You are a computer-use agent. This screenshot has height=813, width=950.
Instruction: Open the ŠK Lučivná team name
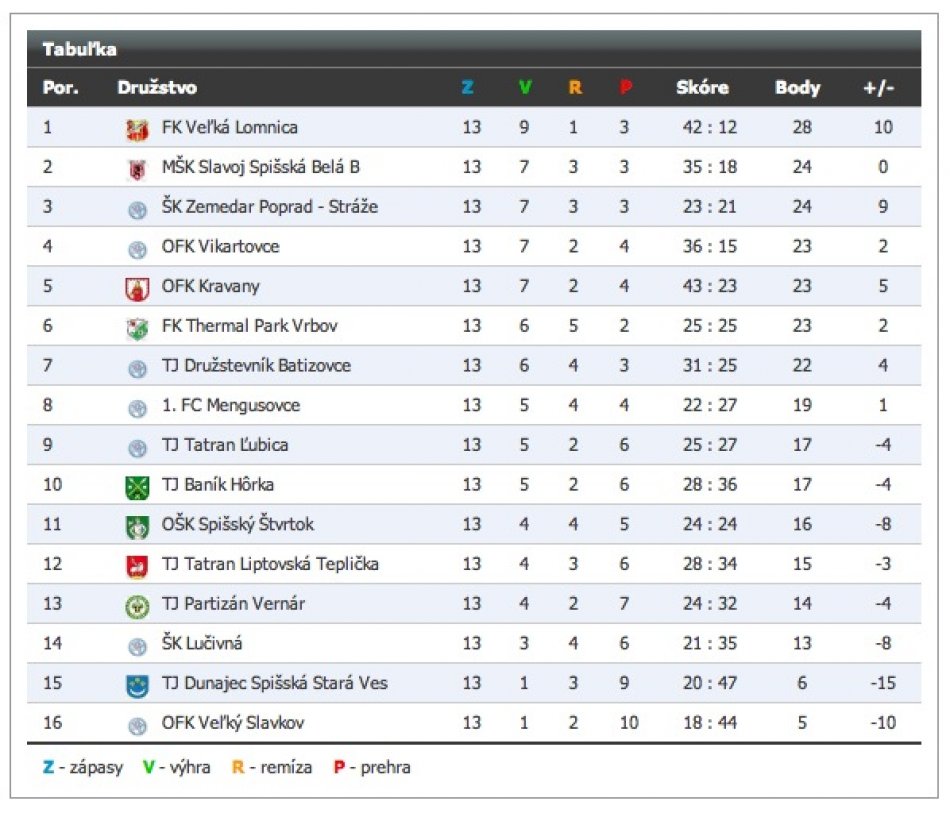(201, 643)
